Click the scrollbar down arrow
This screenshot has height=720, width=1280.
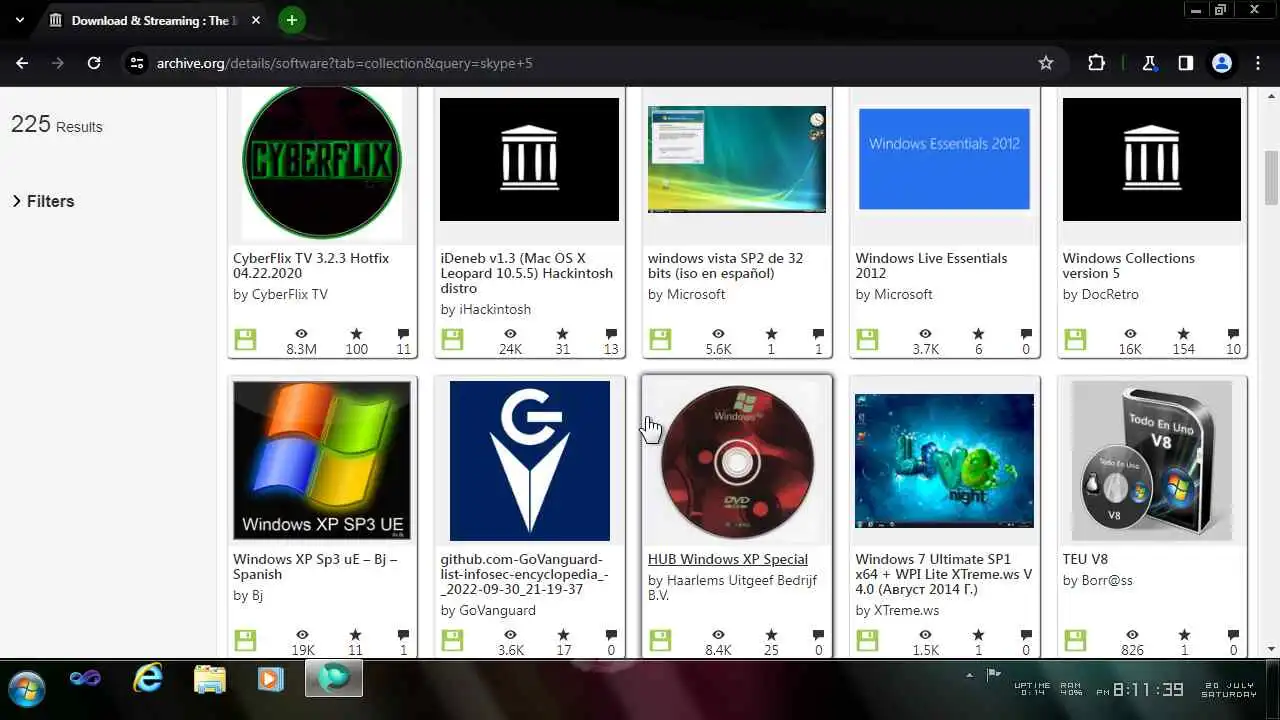pos(1271,649)
